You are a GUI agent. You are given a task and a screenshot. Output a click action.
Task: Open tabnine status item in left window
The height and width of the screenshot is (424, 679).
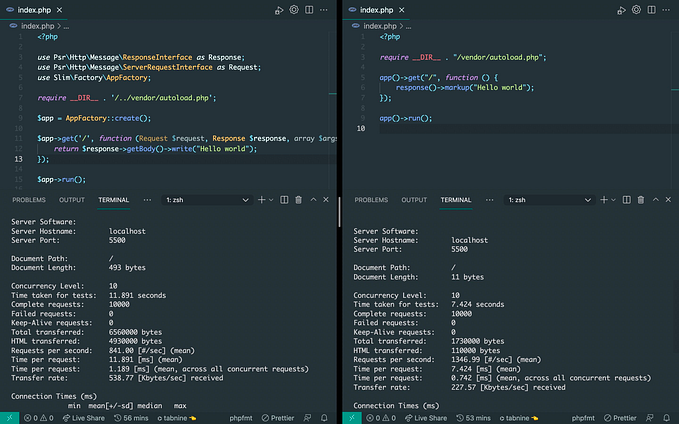[177, 418]
